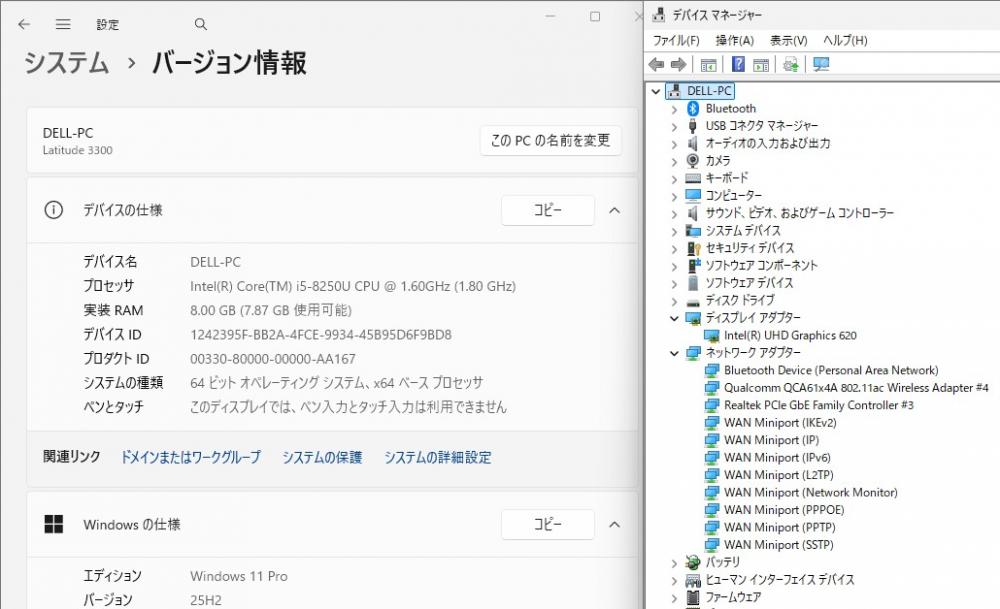Screen dimensions: 1000x609
Task: Open the Settings search magnifier
Action: click(200, 24)
